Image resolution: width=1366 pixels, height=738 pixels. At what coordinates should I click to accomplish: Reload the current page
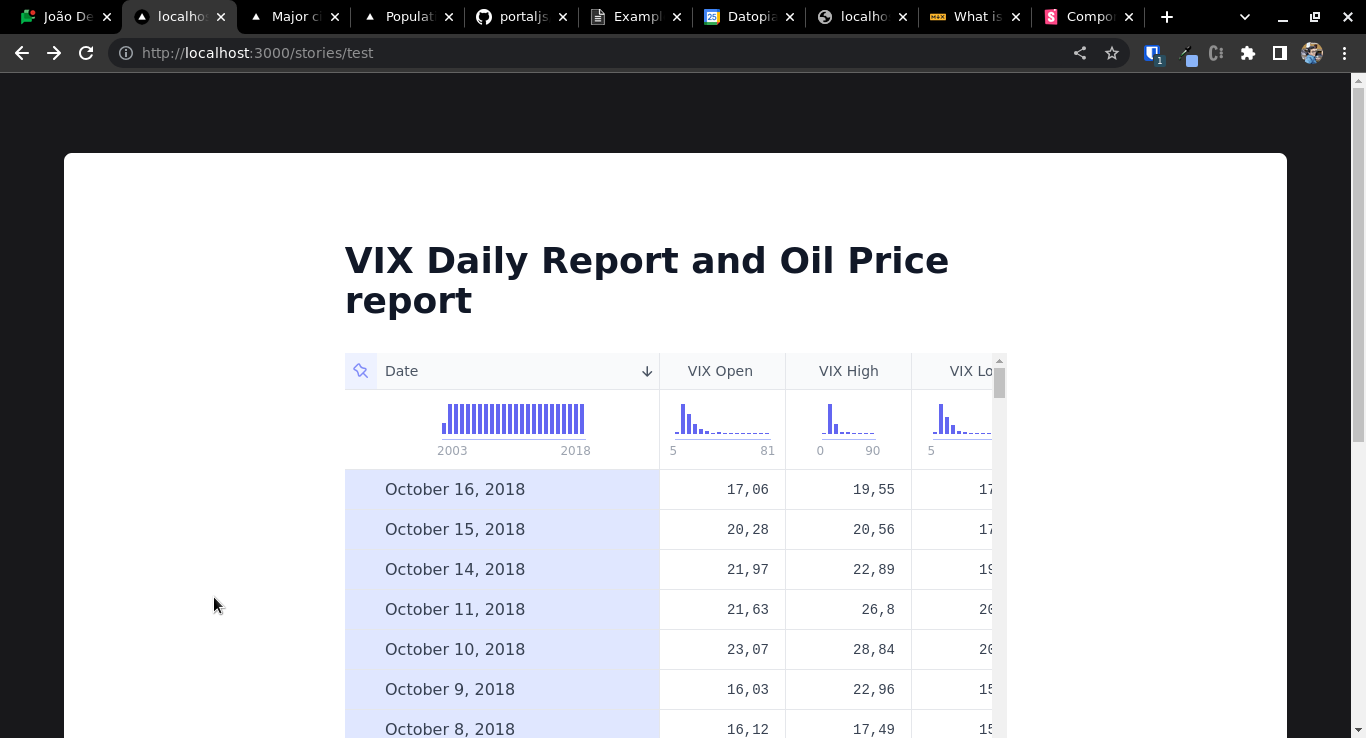86,53
